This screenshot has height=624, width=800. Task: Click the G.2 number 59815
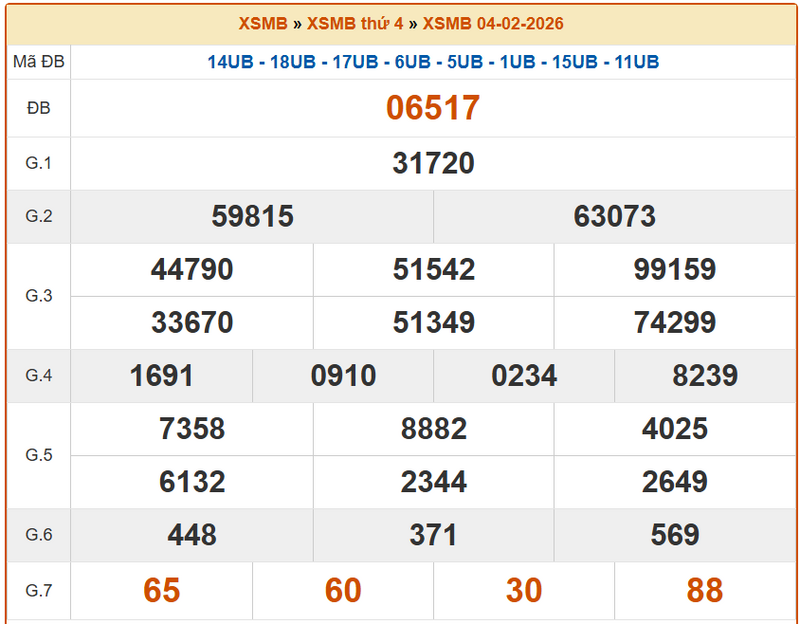(x=252, y=217)
